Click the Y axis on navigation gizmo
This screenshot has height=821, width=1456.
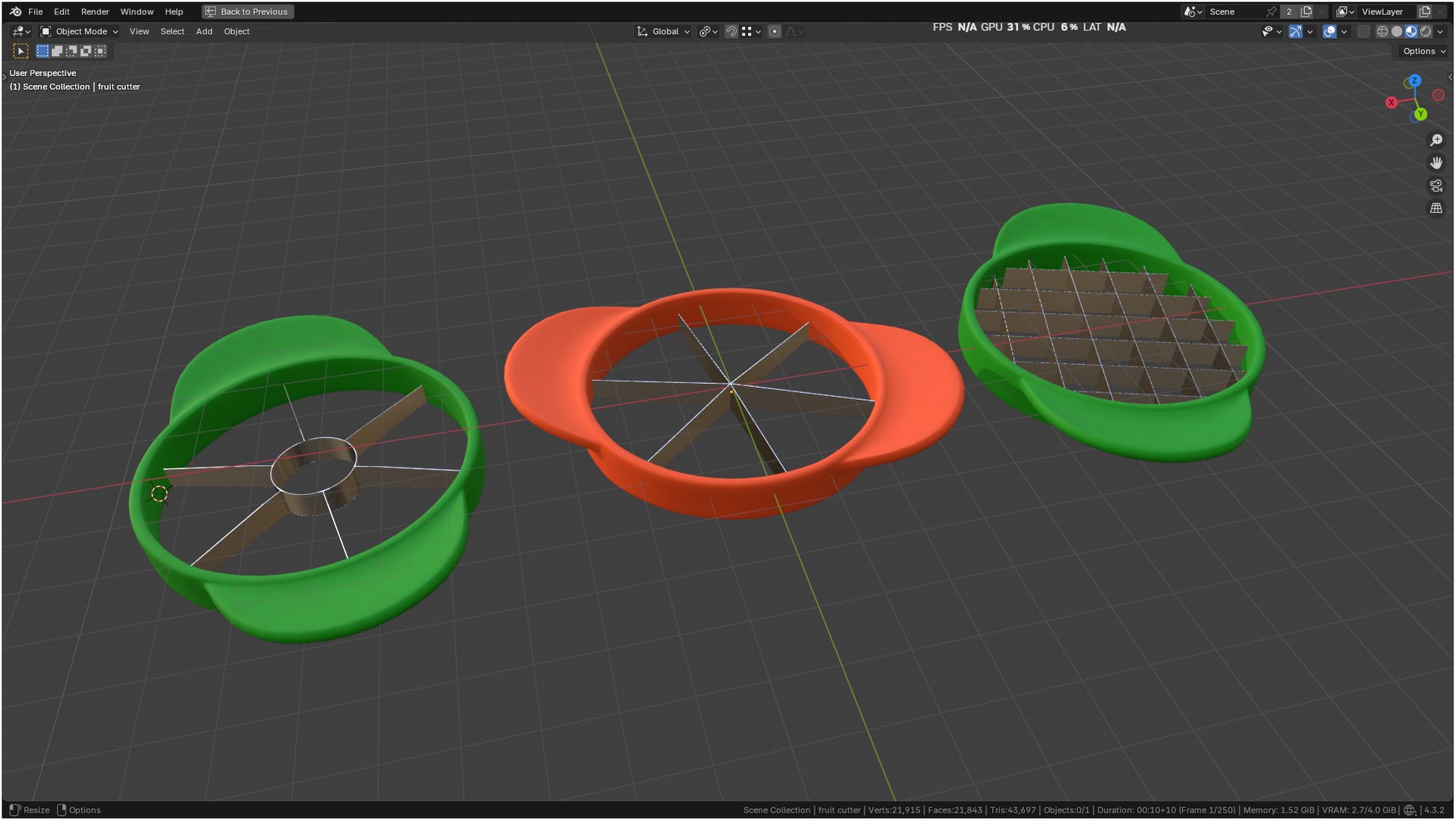[x=1420, y=114]
